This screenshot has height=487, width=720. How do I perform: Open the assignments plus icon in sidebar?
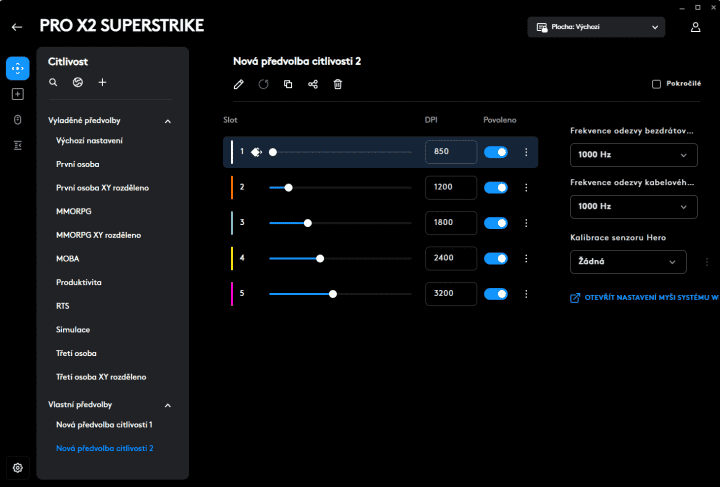click(17, 94)
